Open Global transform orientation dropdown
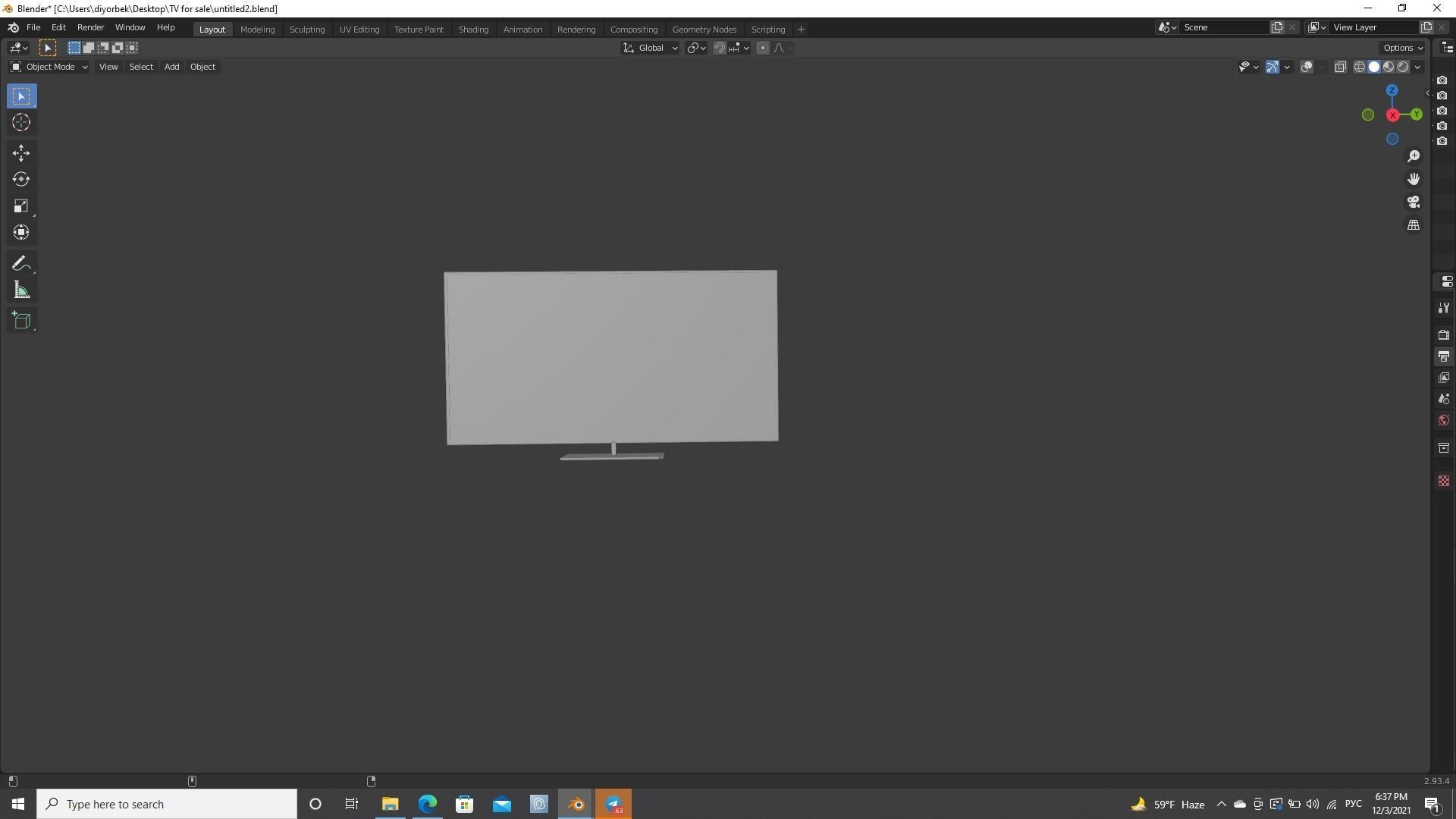 pos(651,48)
